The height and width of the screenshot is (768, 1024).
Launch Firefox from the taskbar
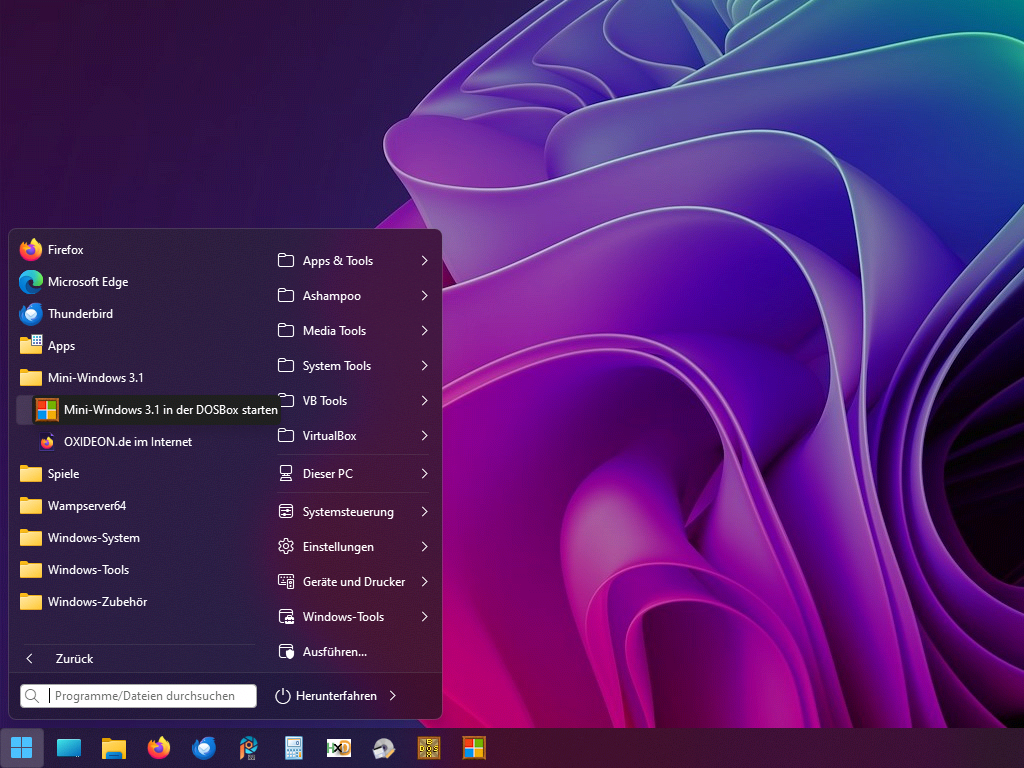[159, 748]
